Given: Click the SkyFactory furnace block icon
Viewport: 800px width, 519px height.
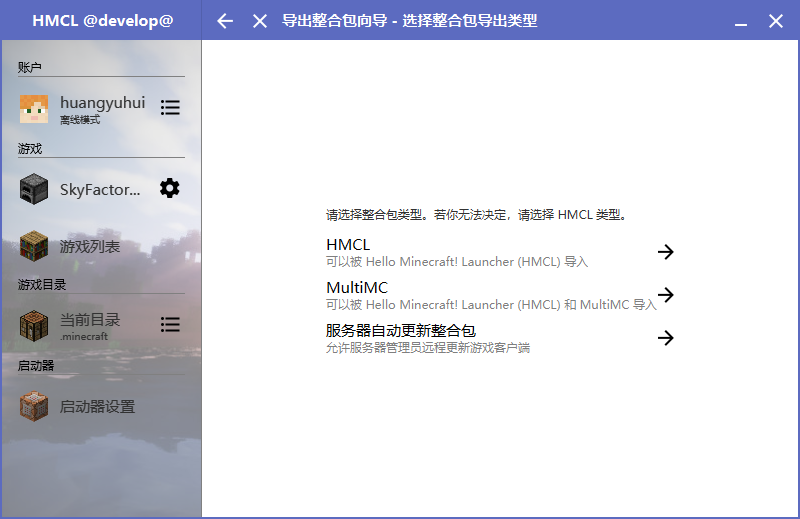Looking at the screenshot, I should coord(34,189).
